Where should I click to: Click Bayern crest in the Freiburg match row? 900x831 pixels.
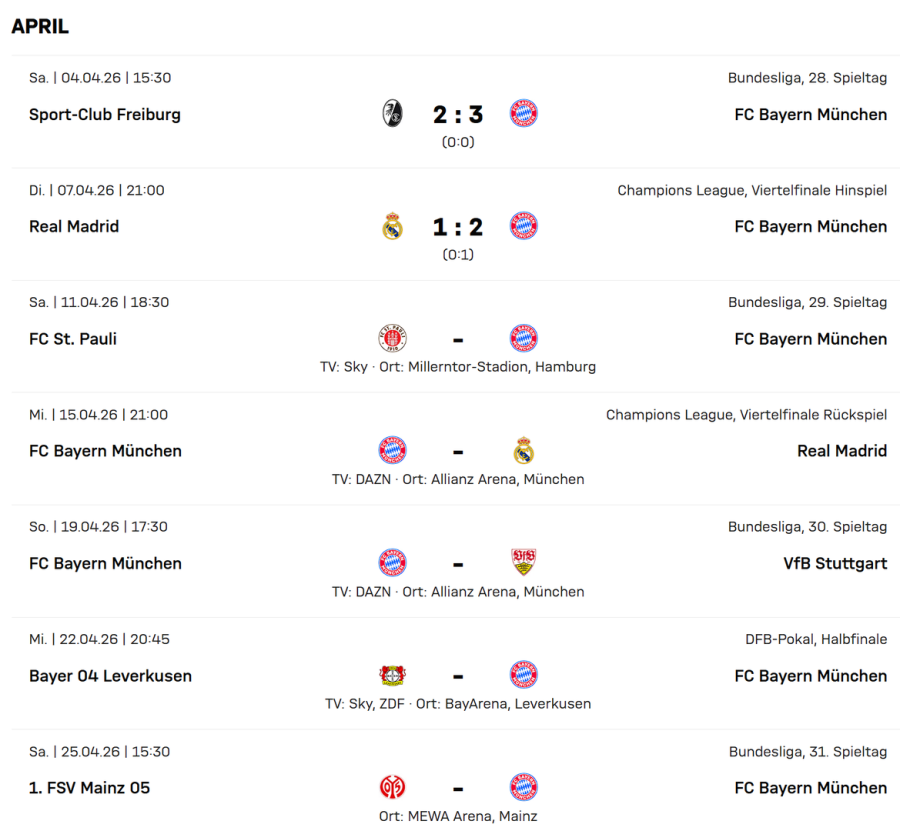click(523, 114)
